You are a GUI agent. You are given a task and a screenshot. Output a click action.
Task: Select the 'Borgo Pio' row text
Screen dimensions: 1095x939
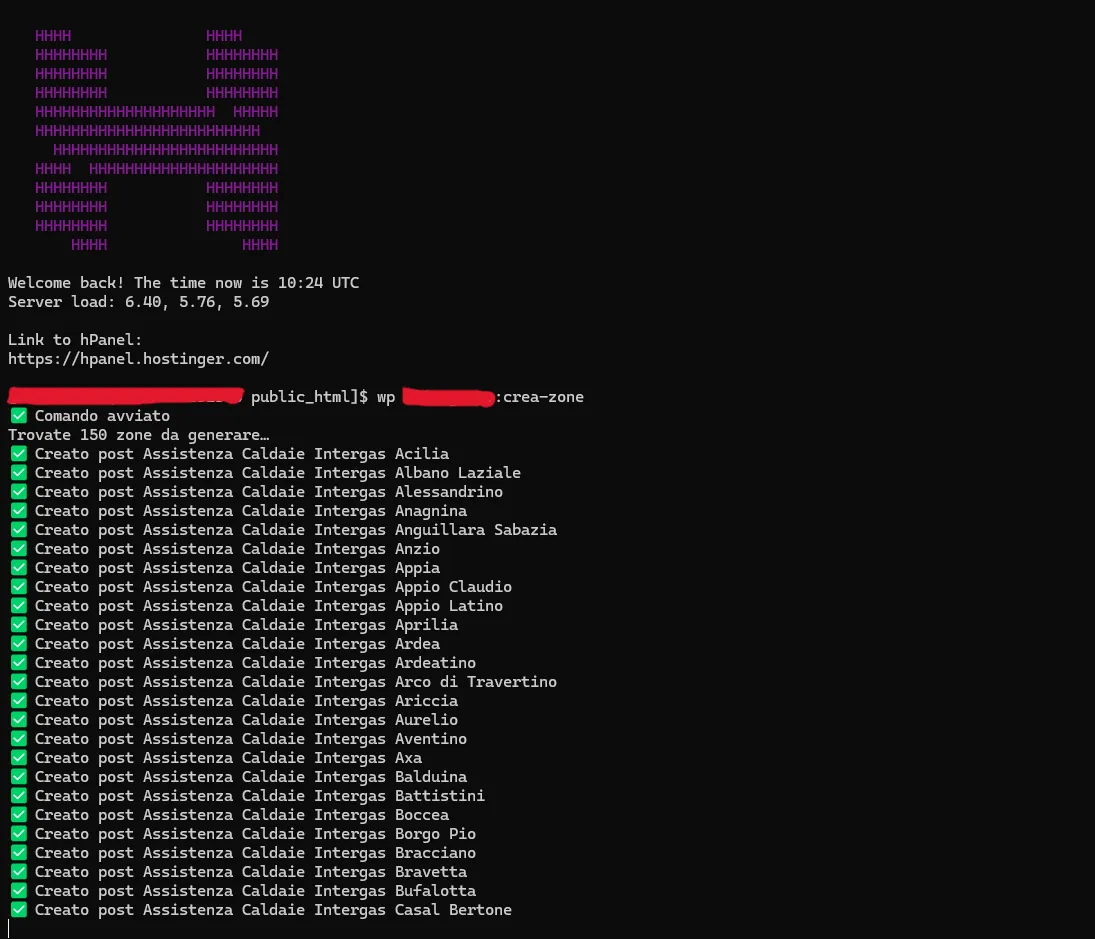point(255,834)
